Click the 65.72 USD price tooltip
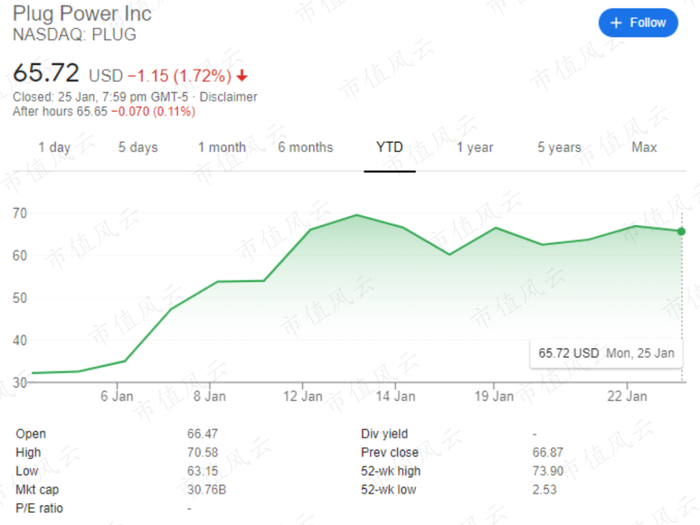The image size is (700, 525). click(606, 353)
